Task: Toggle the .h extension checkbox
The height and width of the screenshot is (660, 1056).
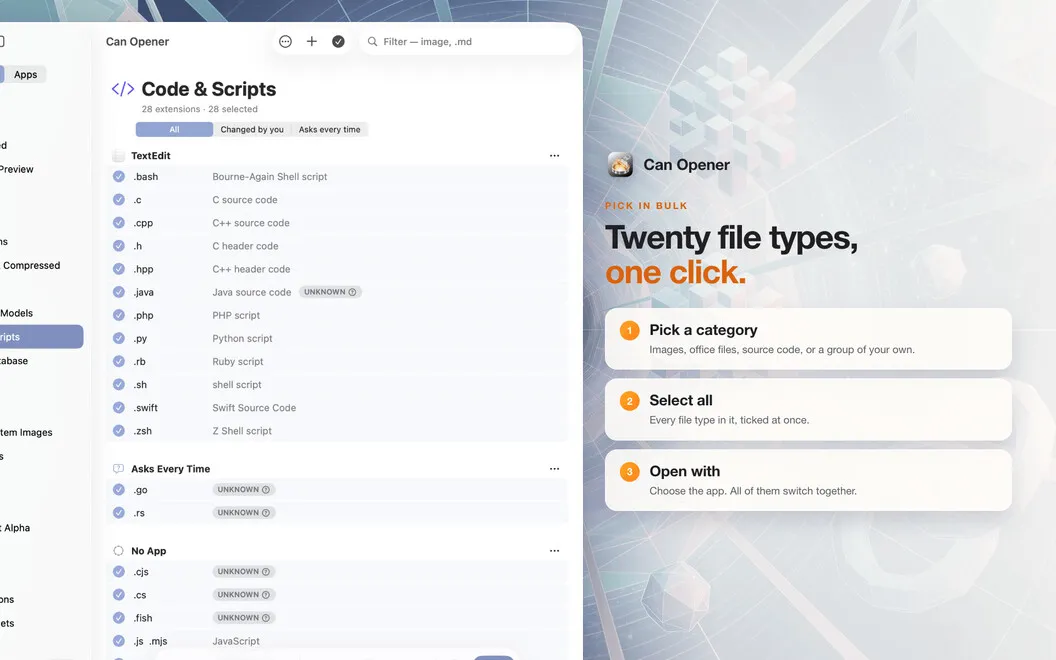Action: point(119,246)
